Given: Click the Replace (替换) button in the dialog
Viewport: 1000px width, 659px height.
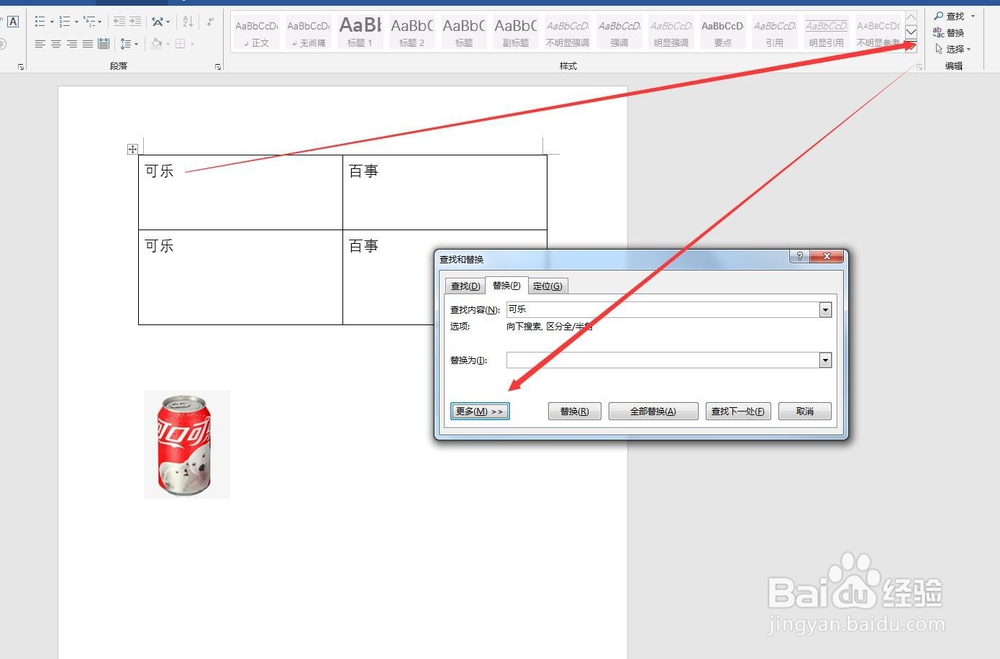Looking at the screenshot, I should 575,411.
